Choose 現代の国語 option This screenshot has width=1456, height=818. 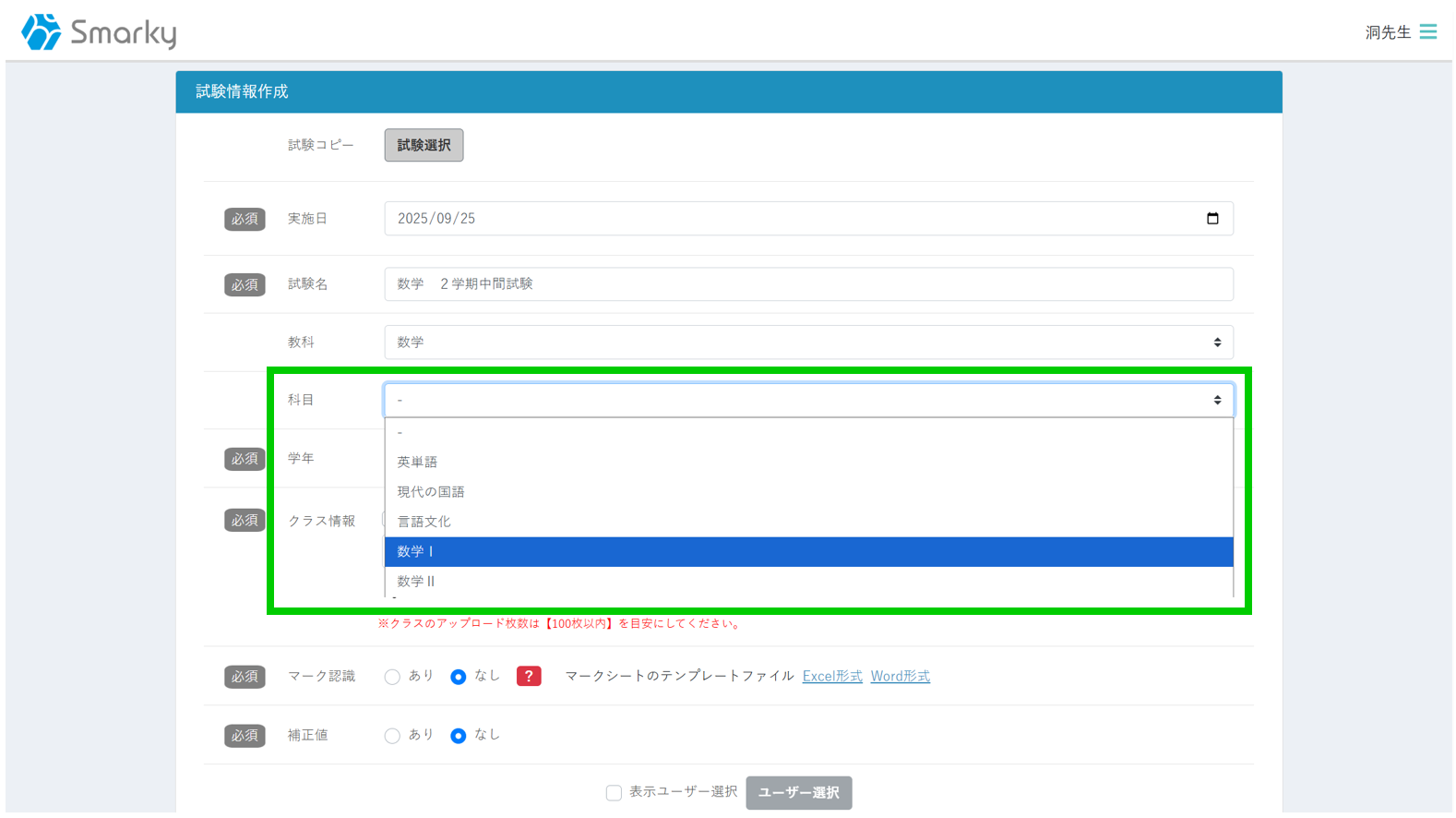[x=807, y=492]
